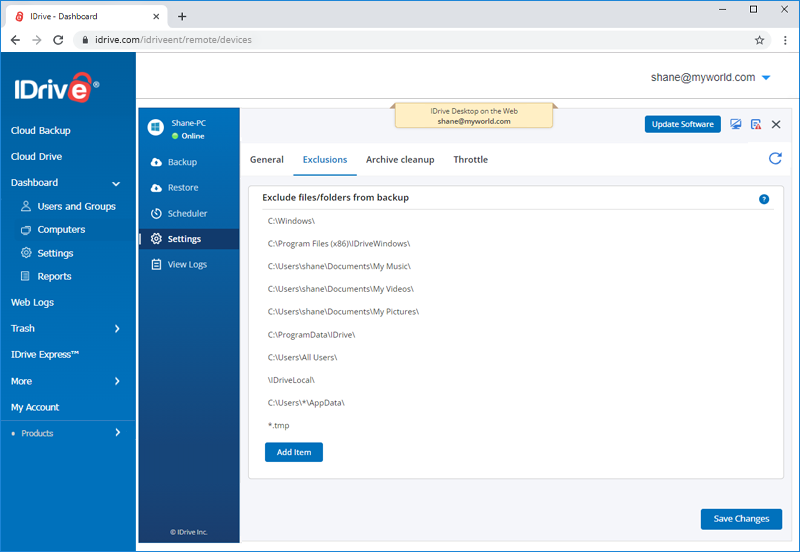800x552 pixels.
Task: View site security lock info
Action: pos(85,40)
